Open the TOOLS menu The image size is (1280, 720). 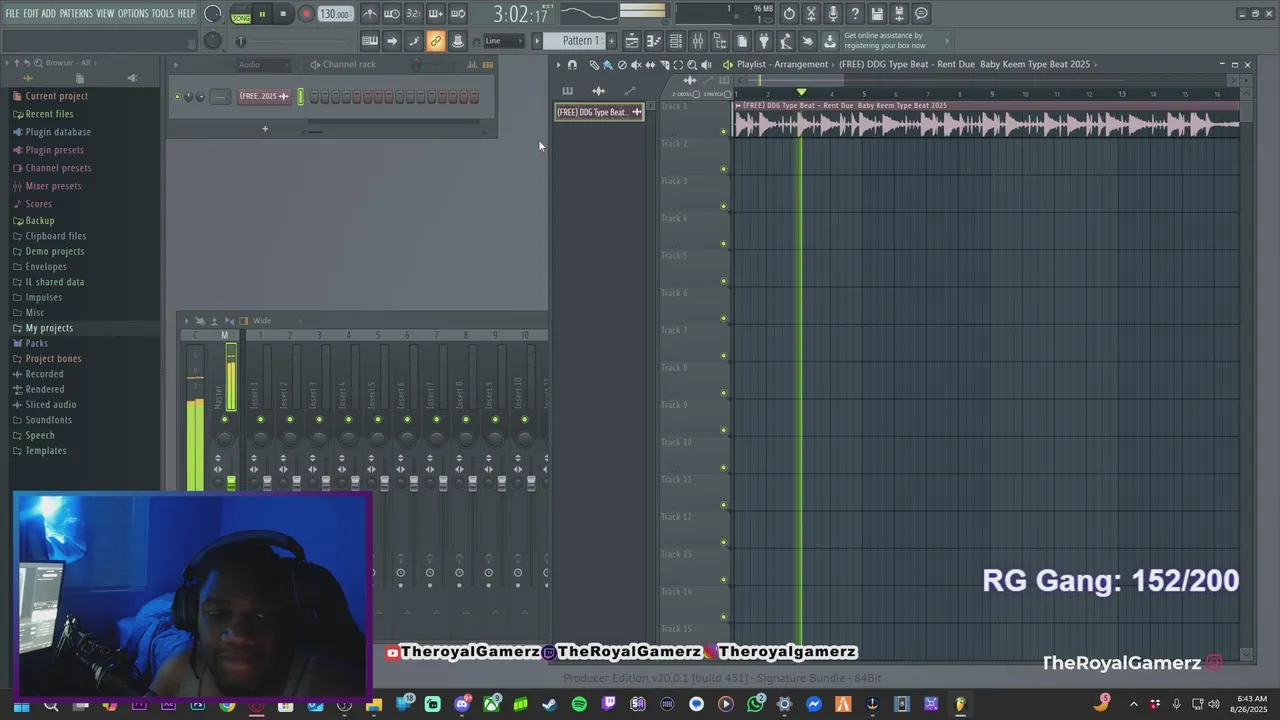[163, 14]
